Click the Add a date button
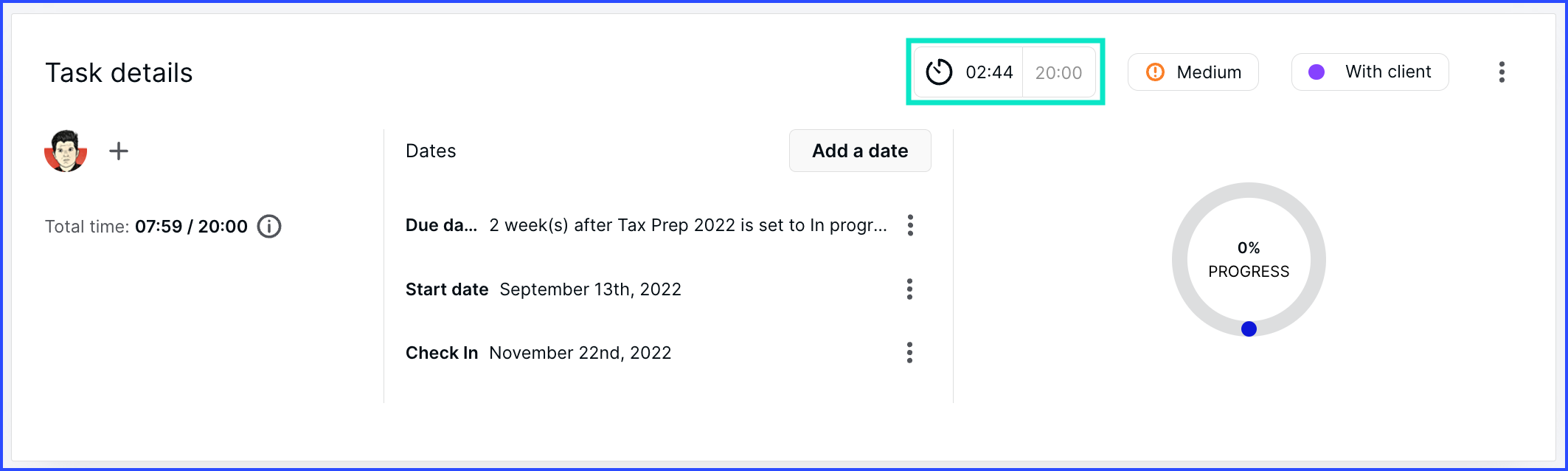Image resolution: width=1568 pixels, height=471 pixels. (860, 151)
